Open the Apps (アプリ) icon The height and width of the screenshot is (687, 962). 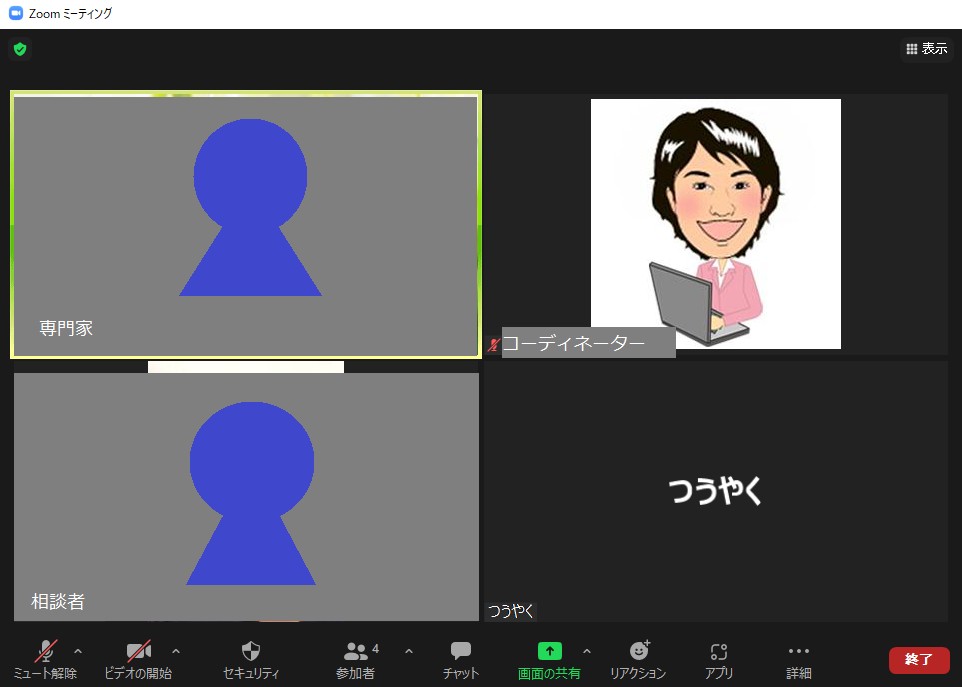718,652
